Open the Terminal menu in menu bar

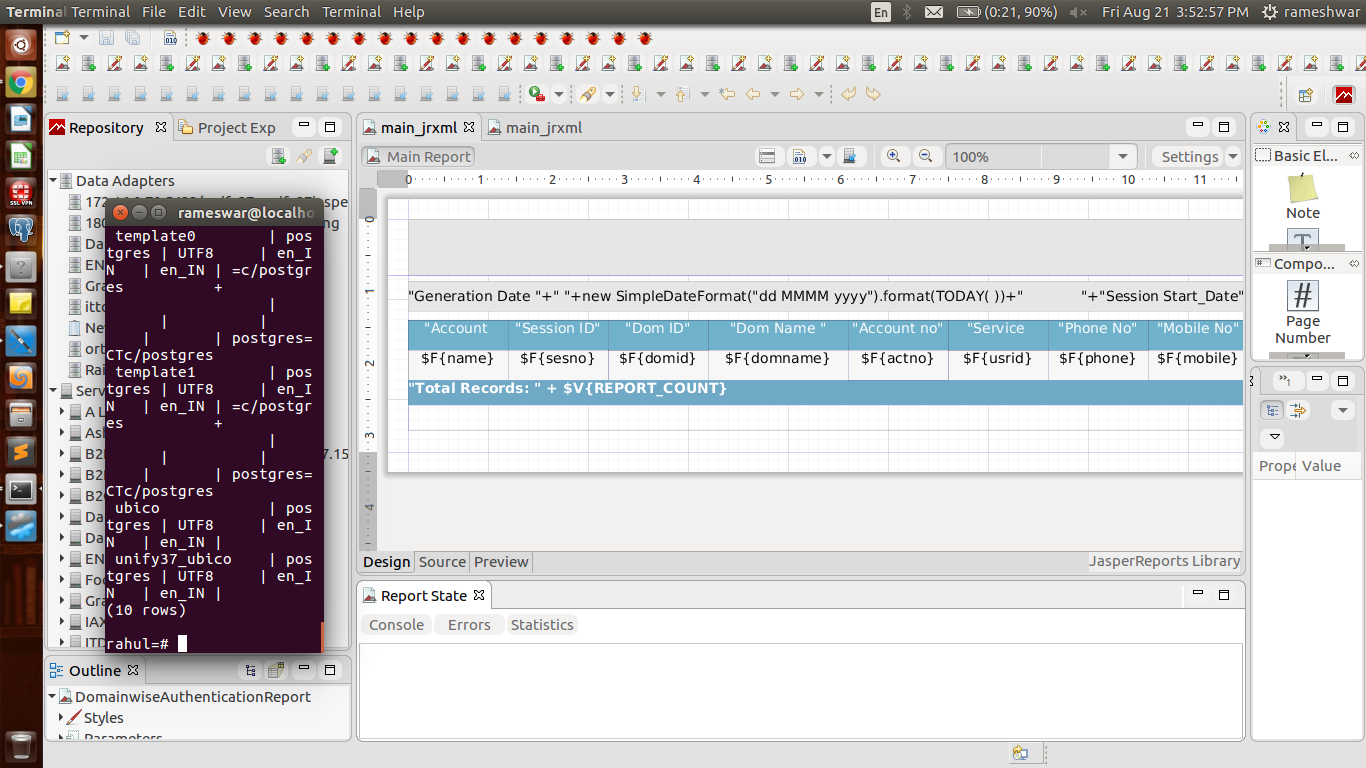351,12
